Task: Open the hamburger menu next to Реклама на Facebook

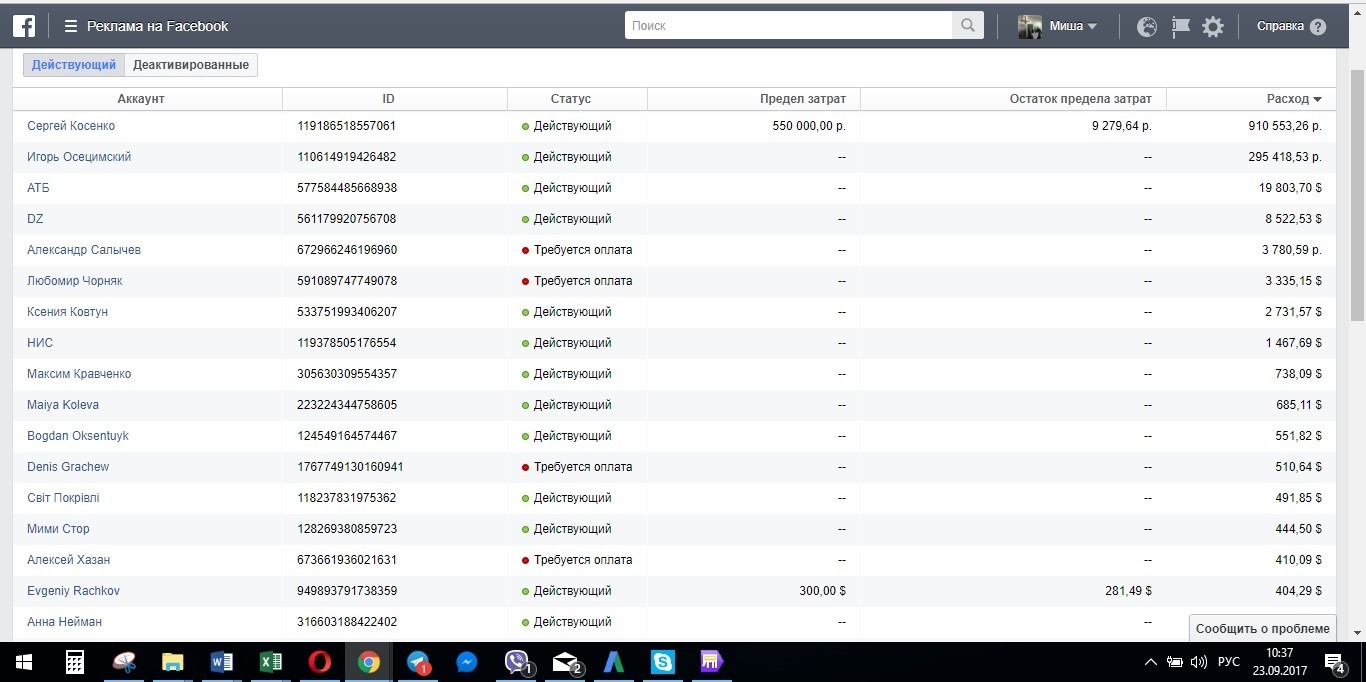Action: coord(70,26)
